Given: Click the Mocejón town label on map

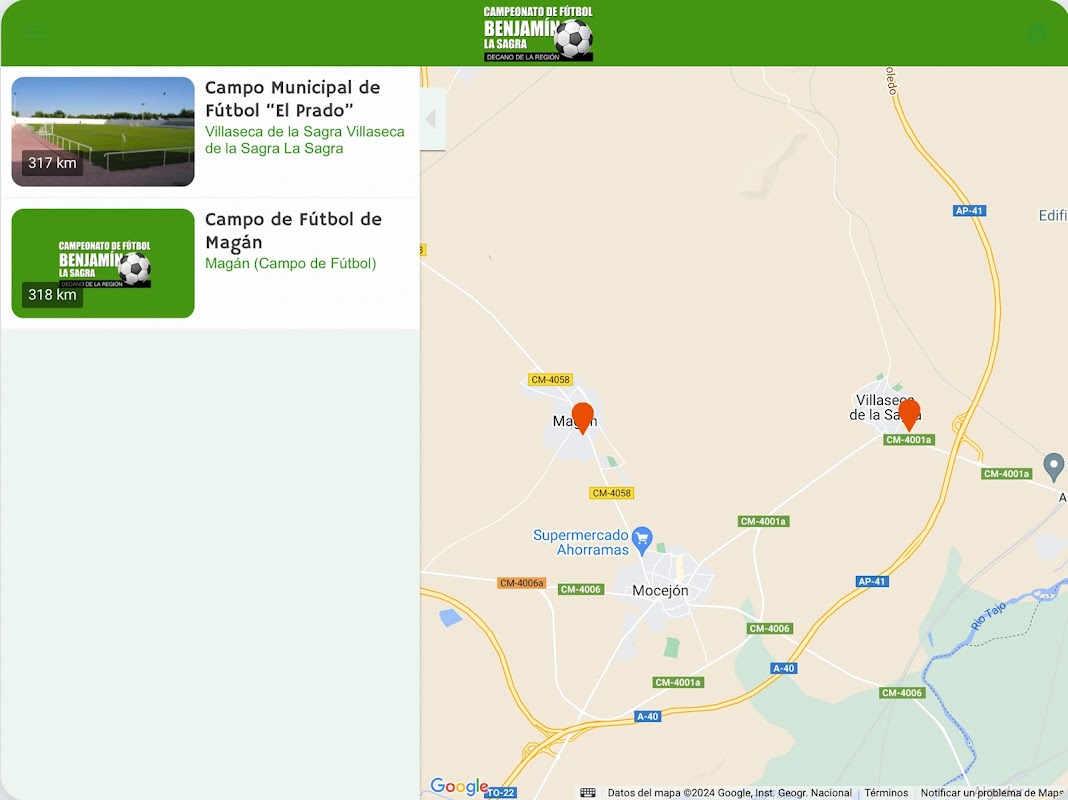Looking at the screenshot, I should point(660,590).
